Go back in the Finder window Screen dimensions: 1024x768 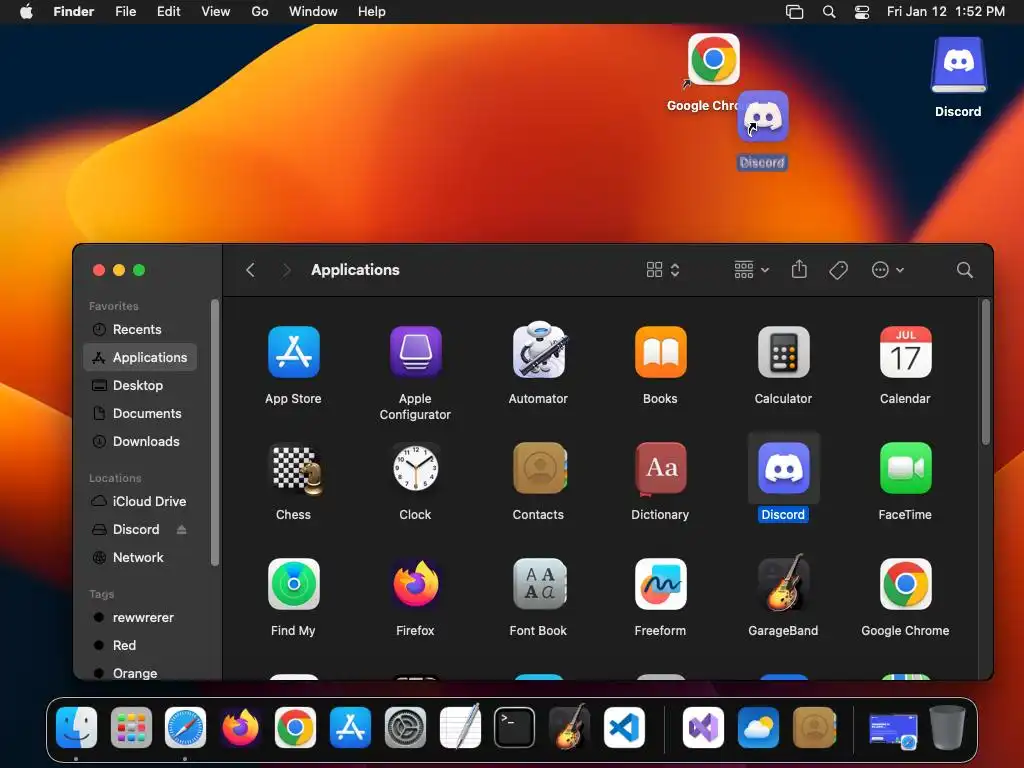[250, 270]
